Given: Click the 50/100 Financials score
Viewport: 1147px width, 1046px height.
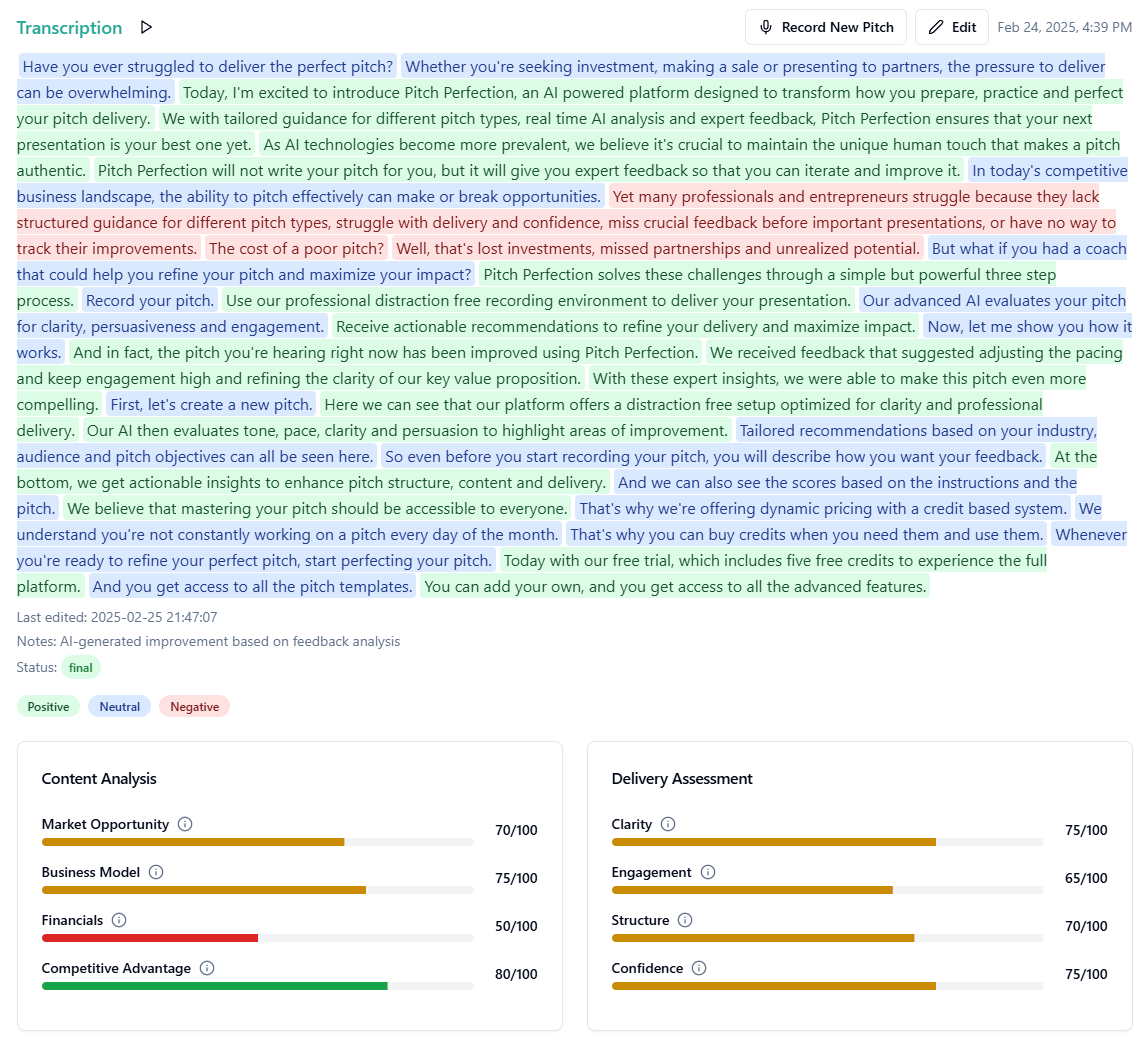Looking at the screenshot, I should (x=516, y=926).
